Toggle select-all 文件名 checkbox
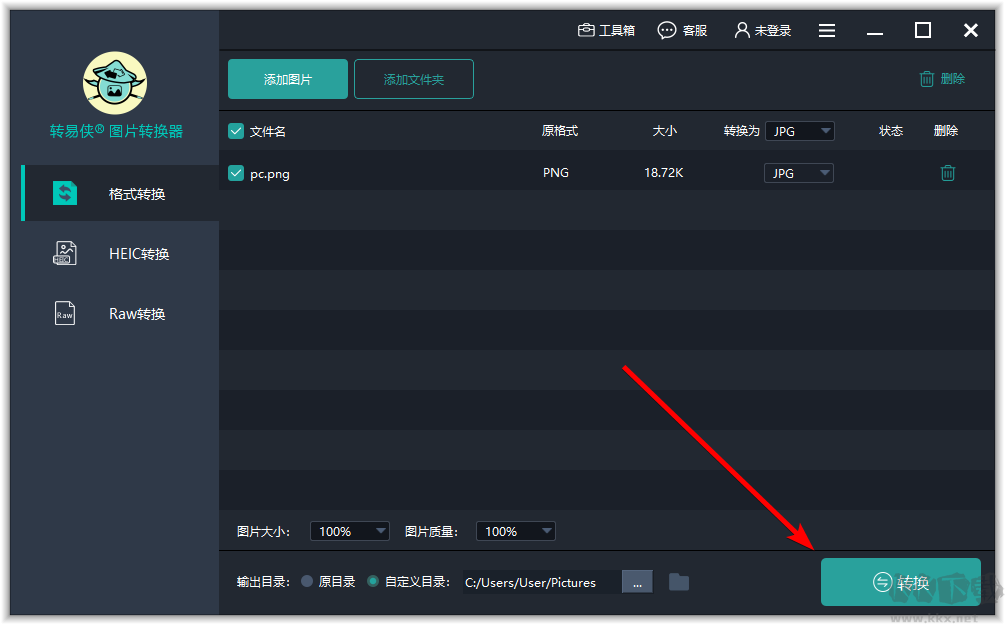Viewport: 1005px width, 625px height. [236, 131]
